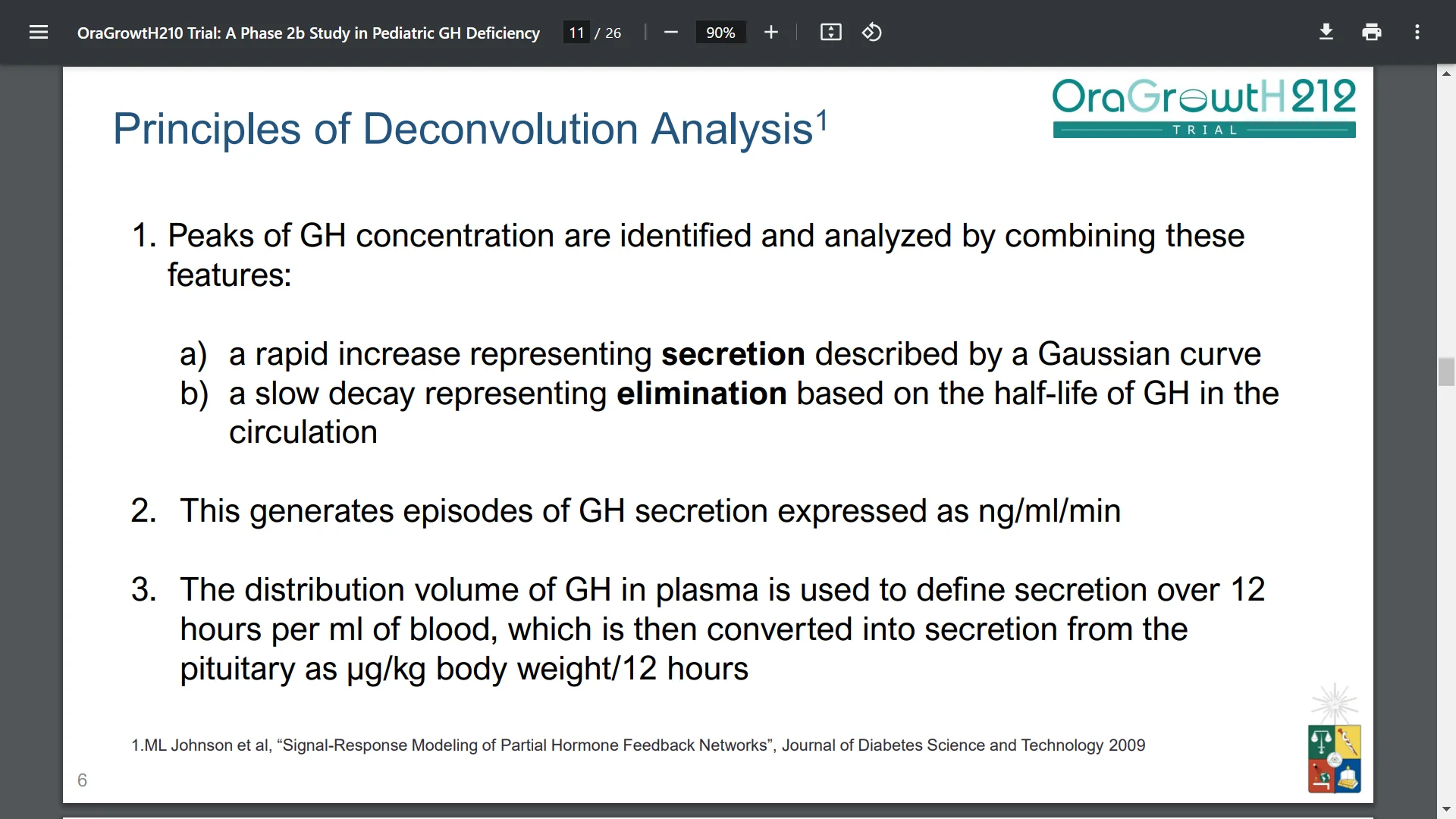Screen dimensions: 1456x819
Task: Toggle fit to page button
Action: click(x=831, y=33)
